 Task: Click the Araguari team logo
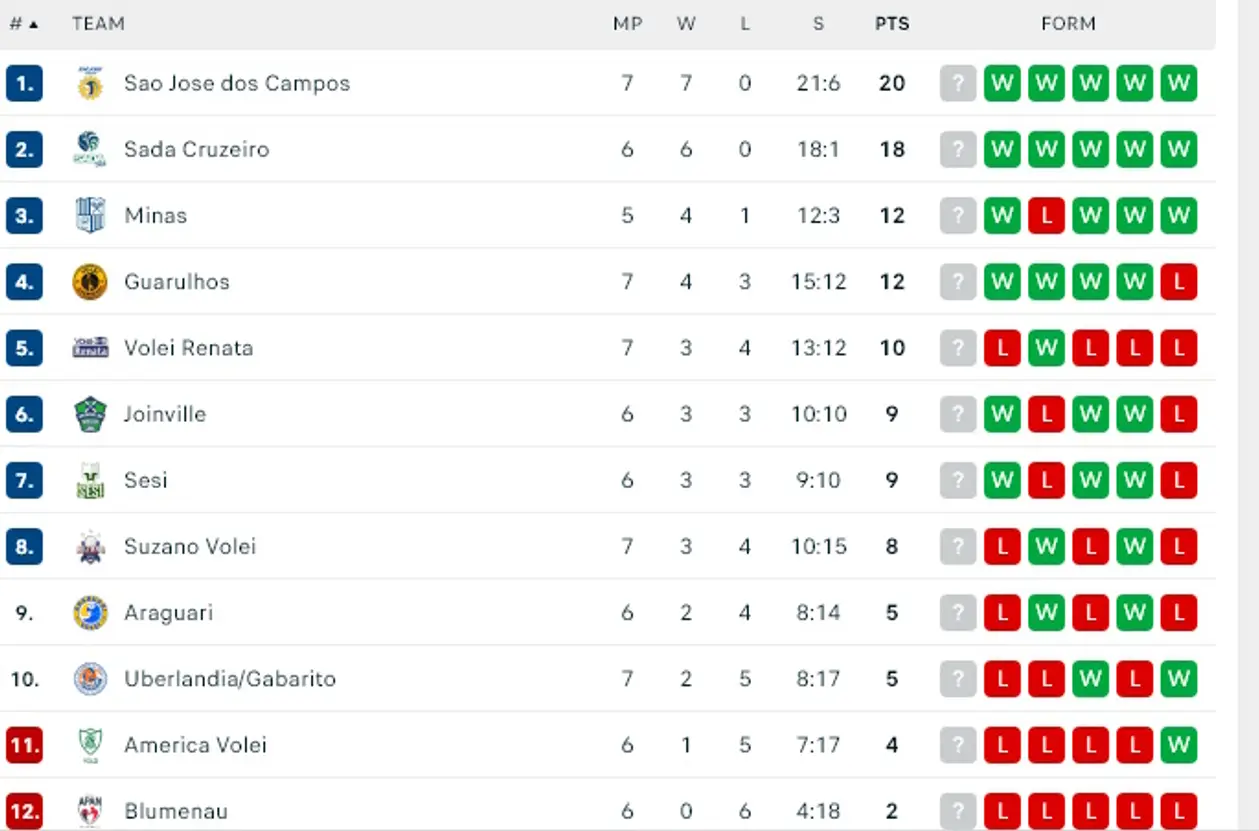click(x=90, y=613)
